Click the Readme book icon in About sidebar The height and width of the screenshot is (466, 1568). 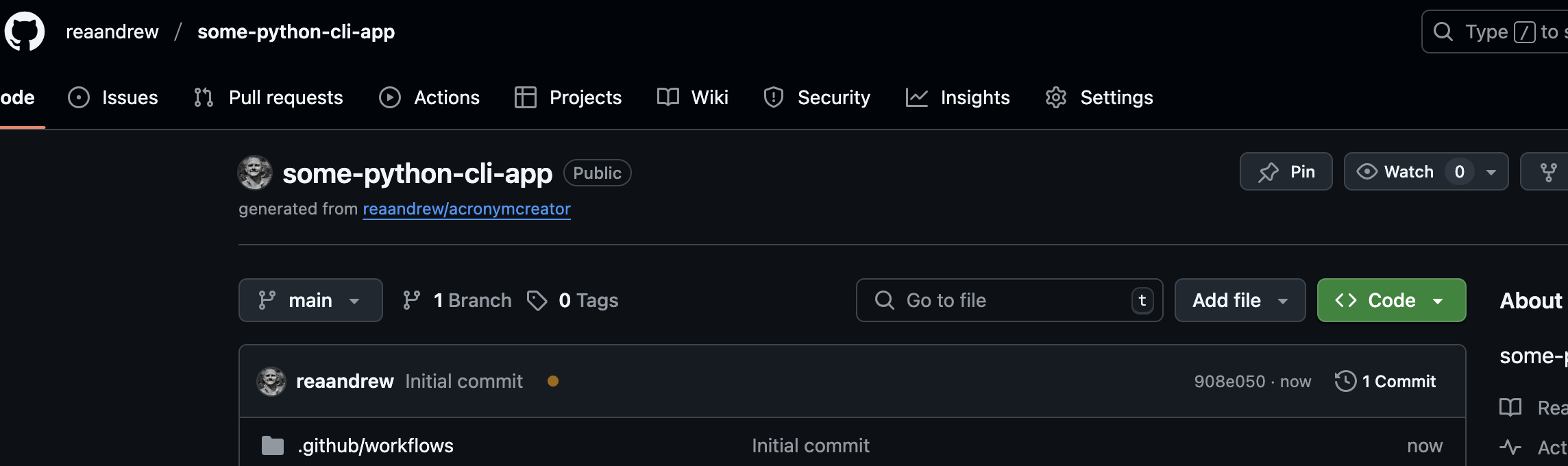click(1510, 407)
